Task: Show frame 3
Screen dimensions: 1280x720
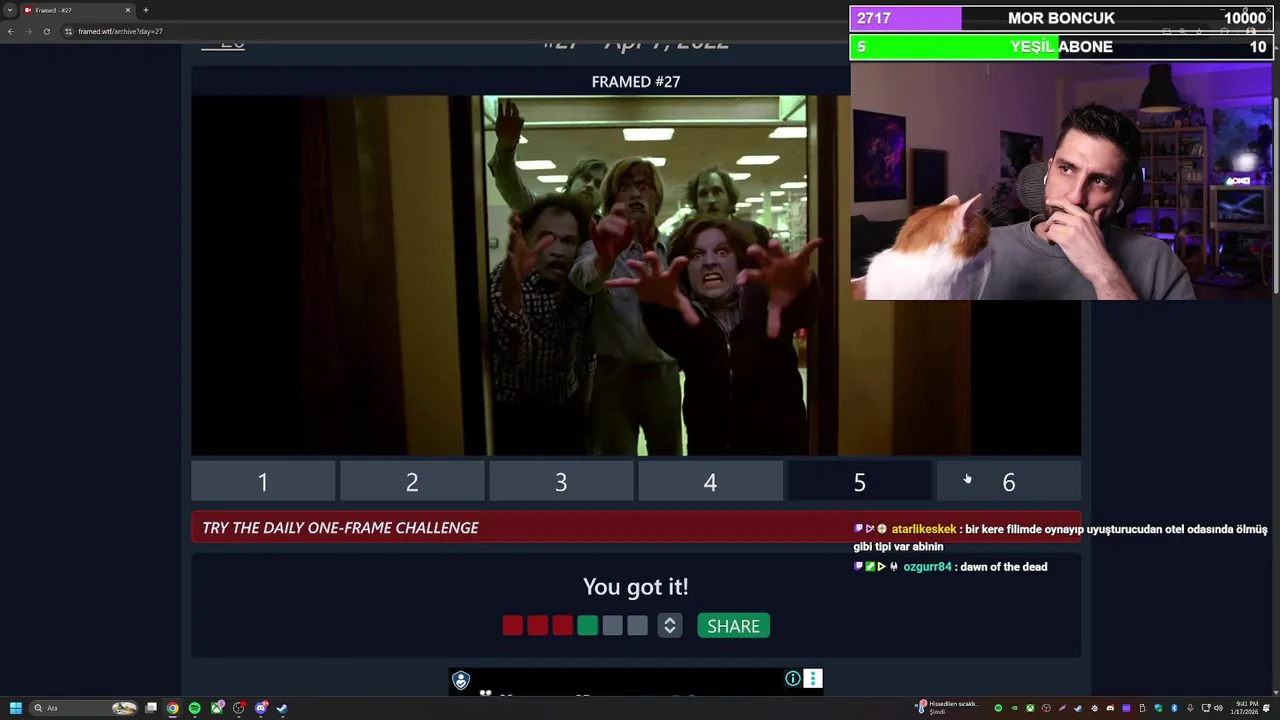Action: tap(561, 482)
